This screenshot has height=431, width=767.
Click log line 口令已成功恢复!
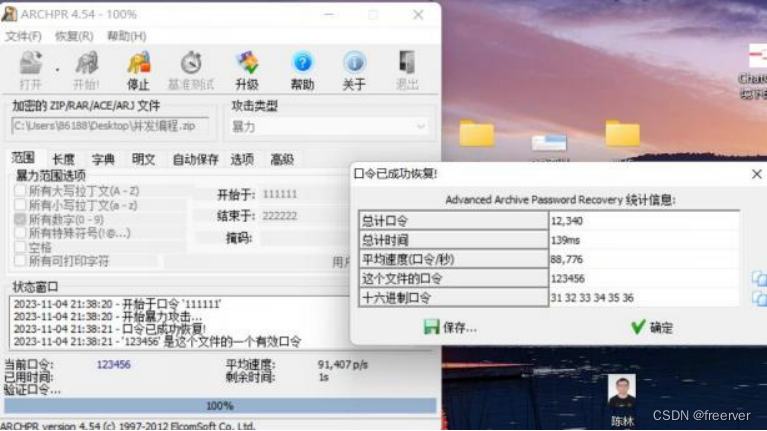(110, 329)
